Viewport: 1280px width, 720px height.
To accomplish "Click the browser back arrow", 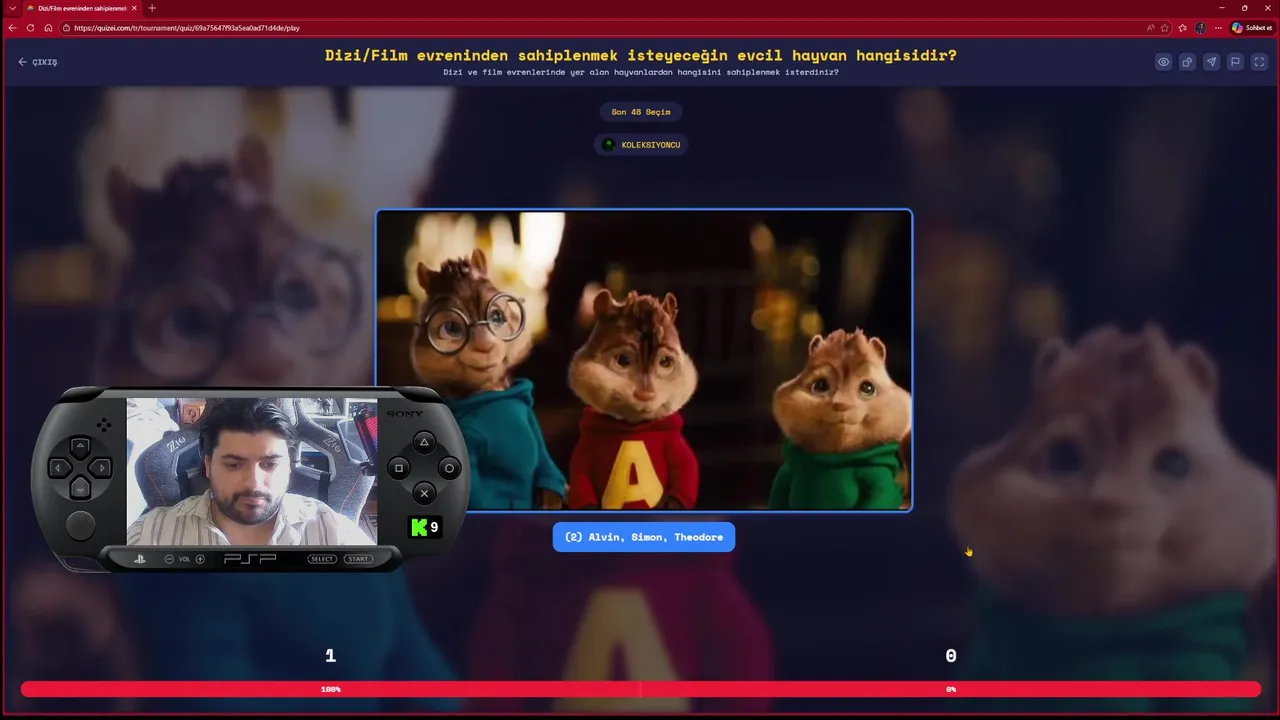I will [12, 28].
